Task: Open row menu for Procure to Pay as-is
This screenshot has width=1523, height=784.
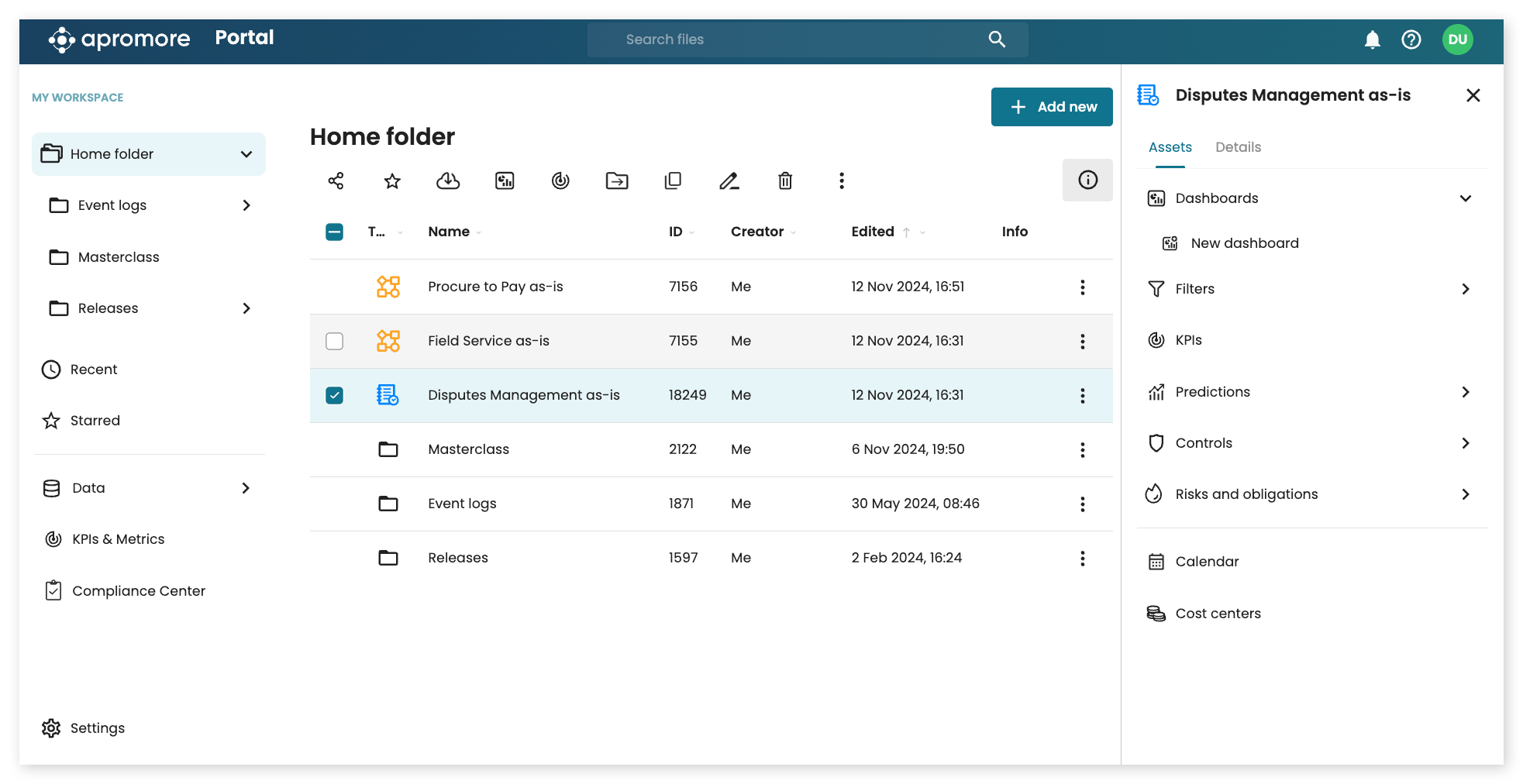Action: click(1083, 287)
